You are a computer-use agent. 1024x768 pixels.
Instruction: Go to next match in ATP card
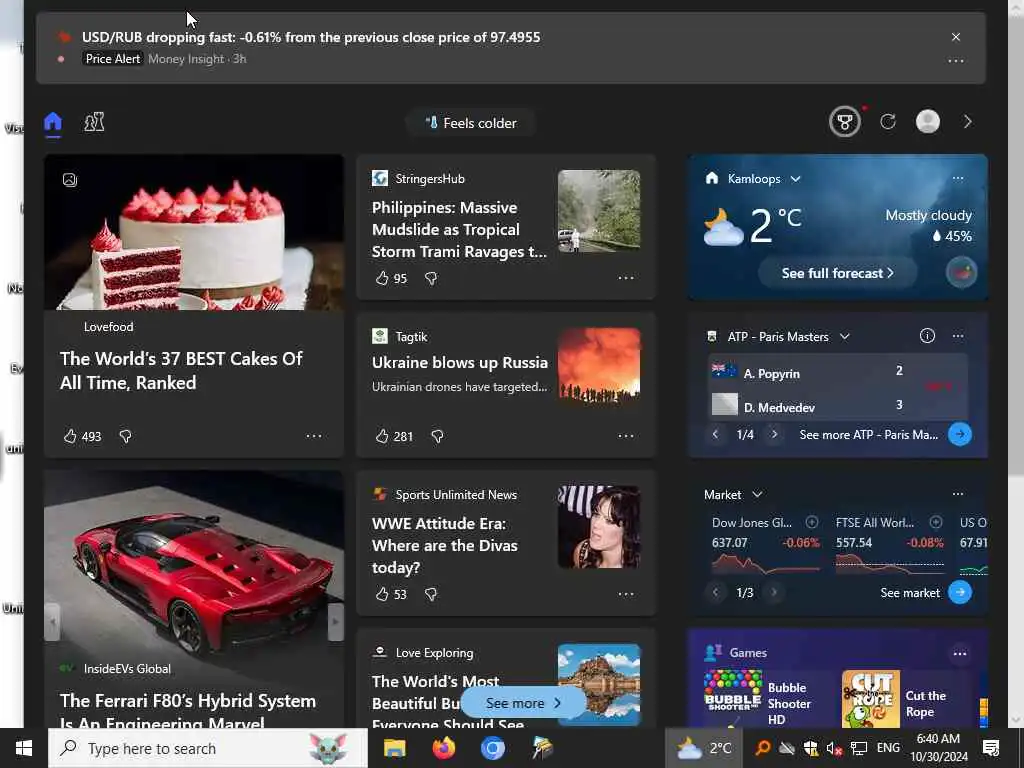[774, 434]
